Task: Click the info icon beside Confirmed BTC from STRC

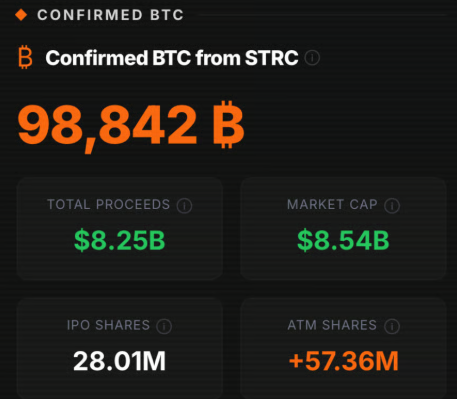Action: [x=312, y=58]
